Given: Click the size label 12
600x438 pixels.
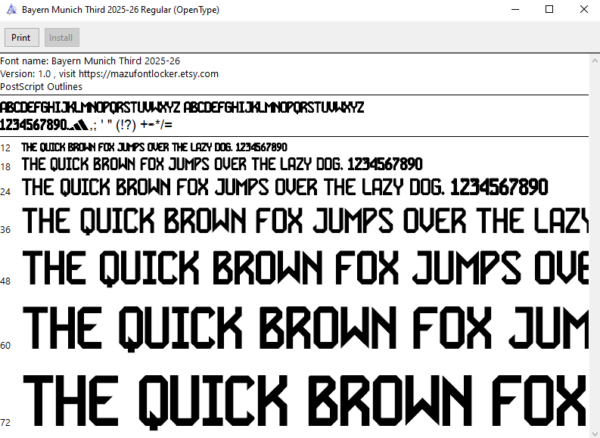Looking at the screenshot, I should (5, 148).
